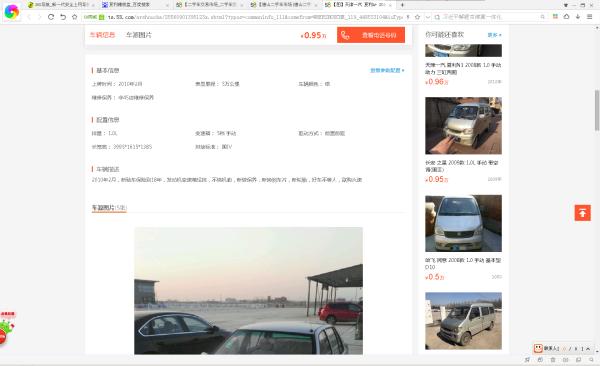Switch to the third browser tab
Image resolution: width=600 pixels, height=366 pixels.
[209, 5]
